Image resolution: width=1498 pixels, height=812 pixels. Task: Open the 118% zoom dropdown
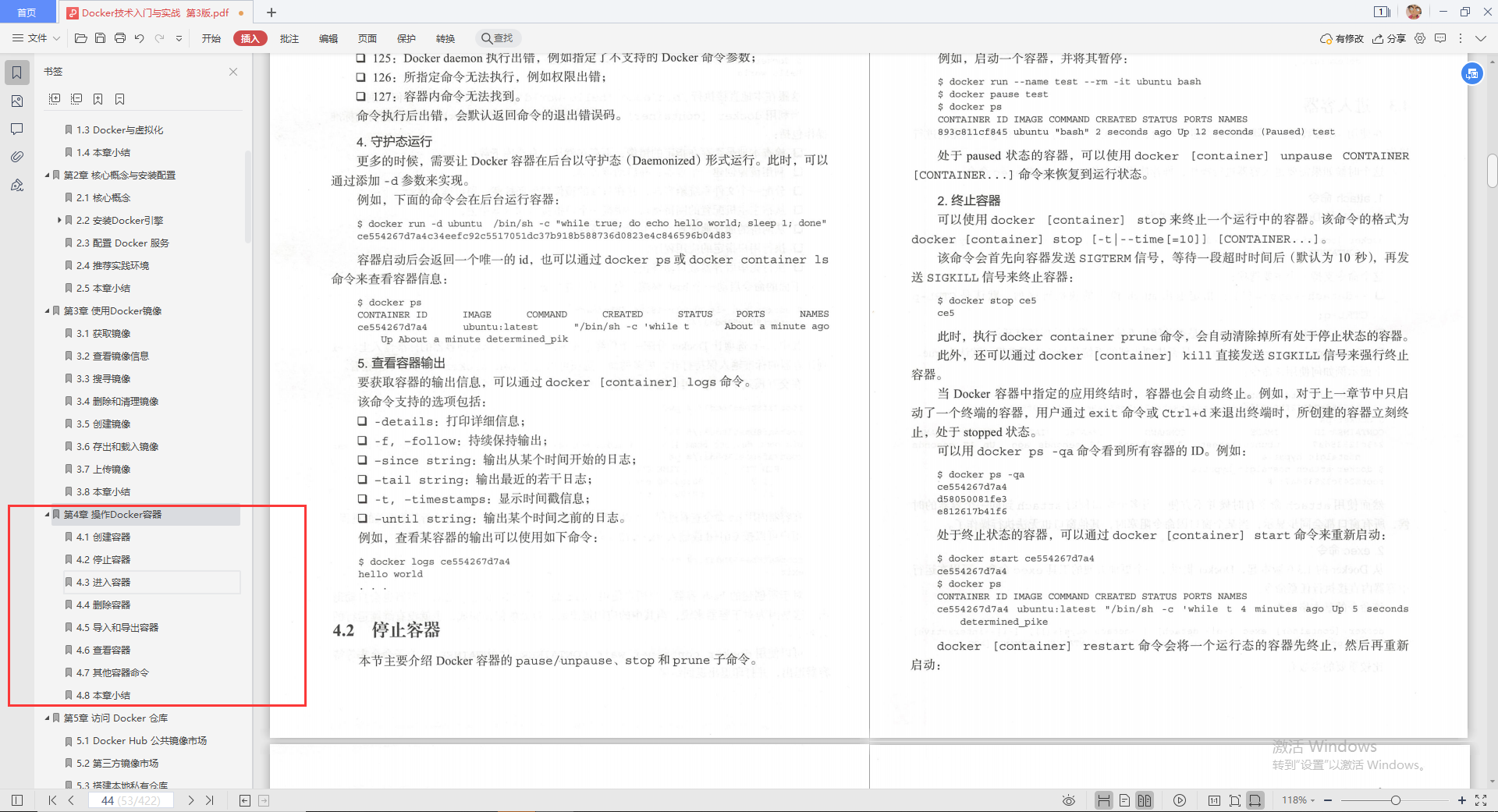[1298, 800]
